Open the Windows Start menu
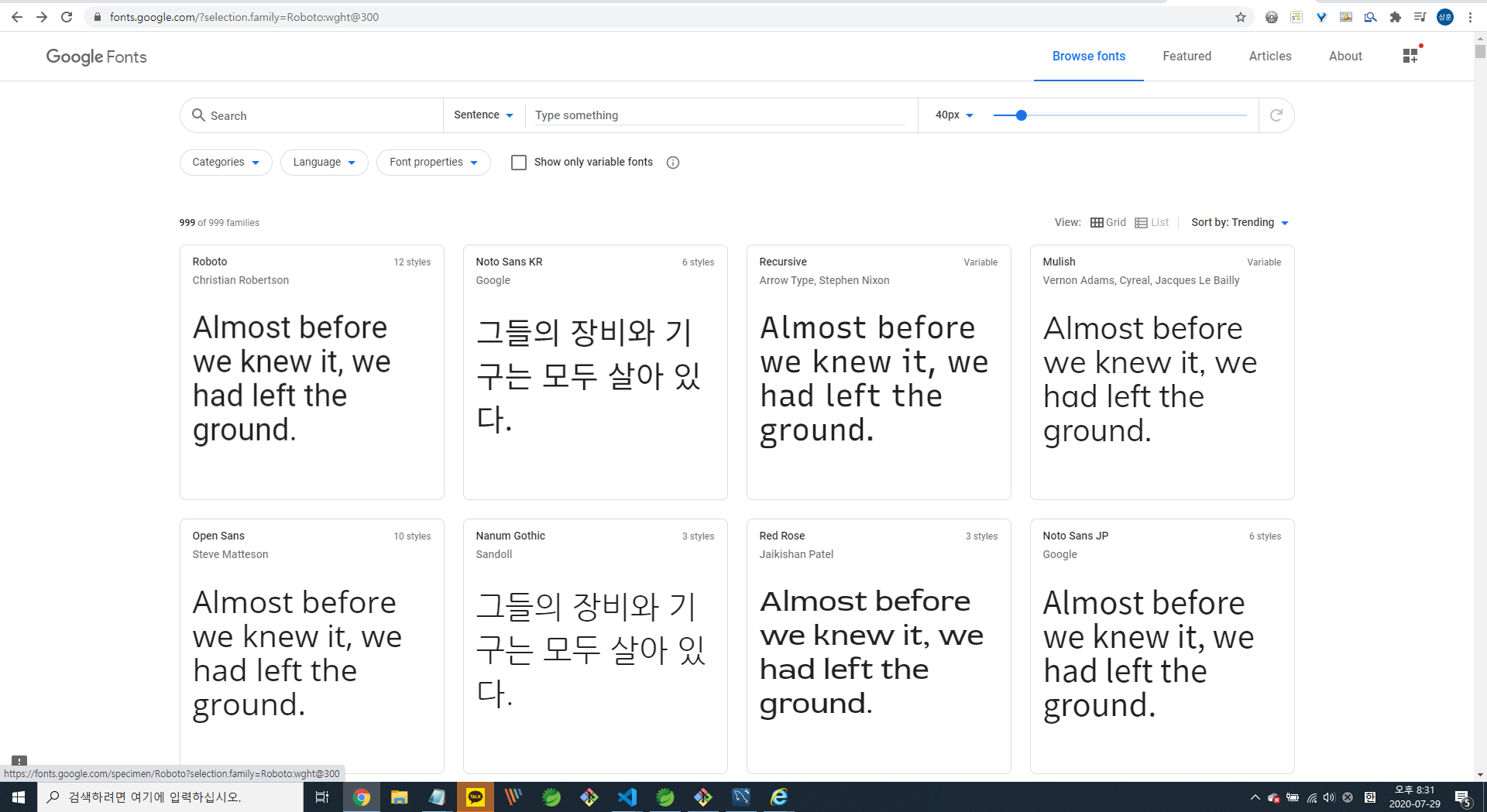 (19, 797)
